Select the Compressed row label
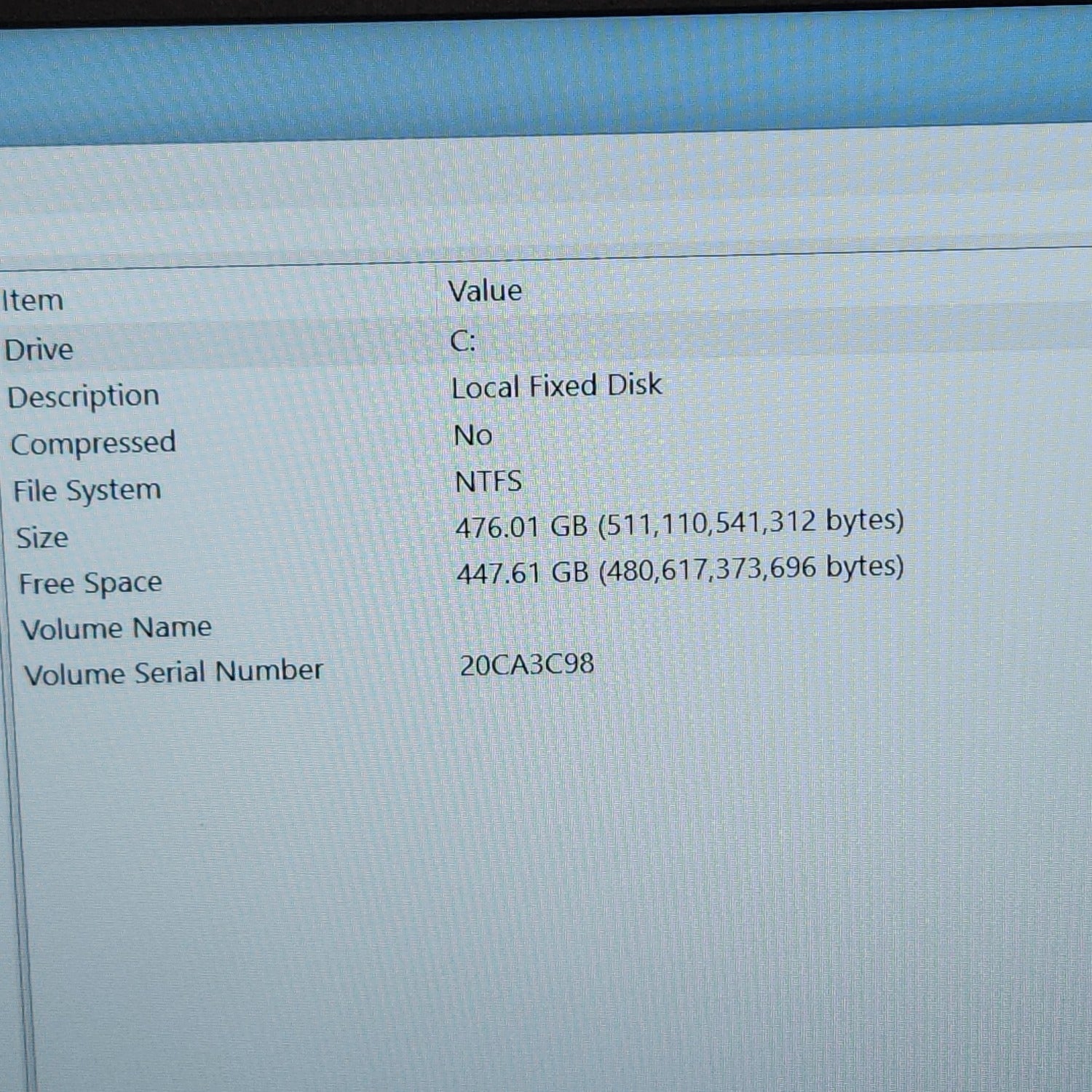Viewport: 1092px width, 1092px height. pyautogui.click(x=93, y=443)
